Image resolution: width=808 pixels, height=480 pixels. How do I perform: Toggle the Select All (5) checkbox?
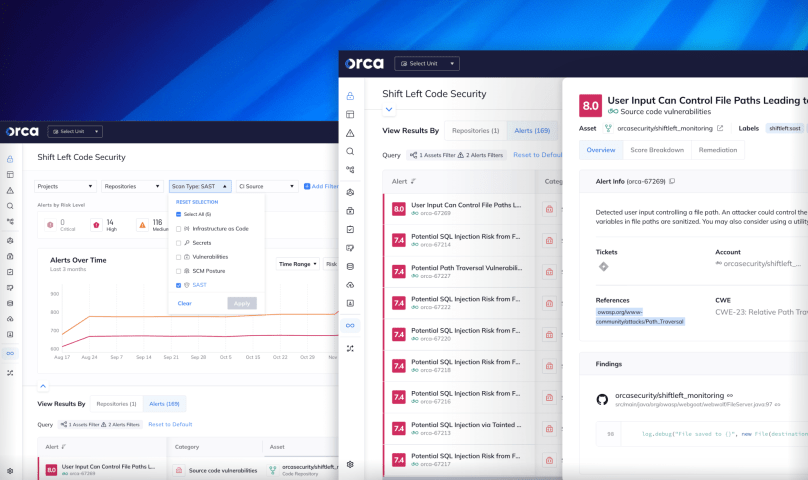(x=179, y=214)
